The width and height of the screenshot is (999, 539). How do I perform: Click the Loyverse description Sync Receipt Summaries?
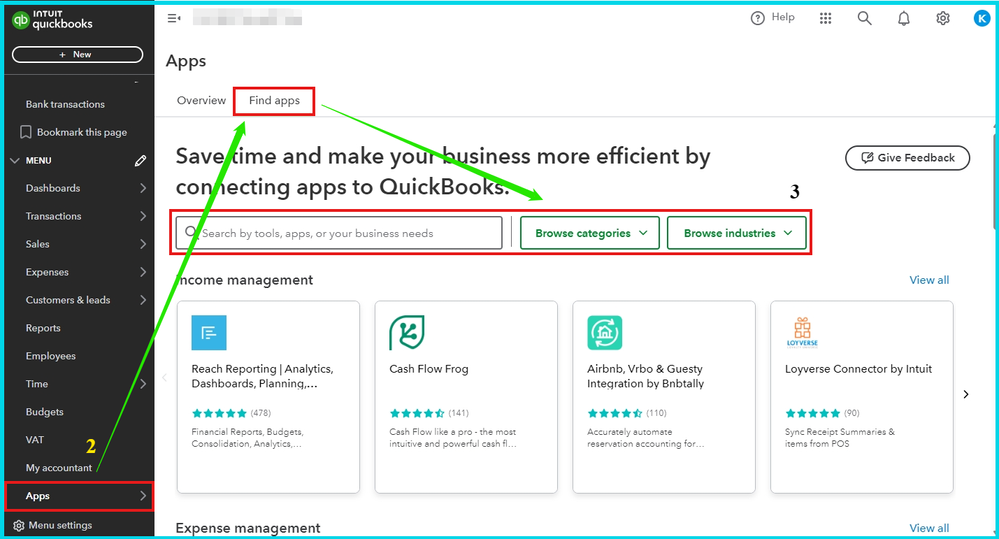point(840,438)
